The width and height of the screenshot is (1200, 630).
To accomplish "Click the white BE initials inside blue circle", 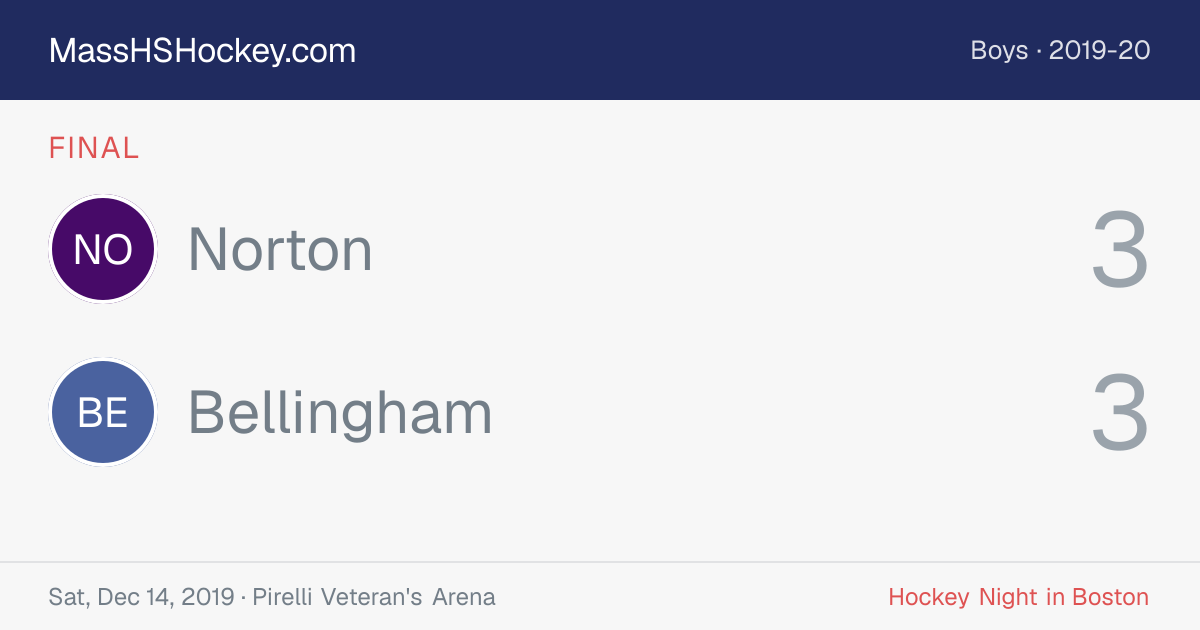I will (102, 413).
